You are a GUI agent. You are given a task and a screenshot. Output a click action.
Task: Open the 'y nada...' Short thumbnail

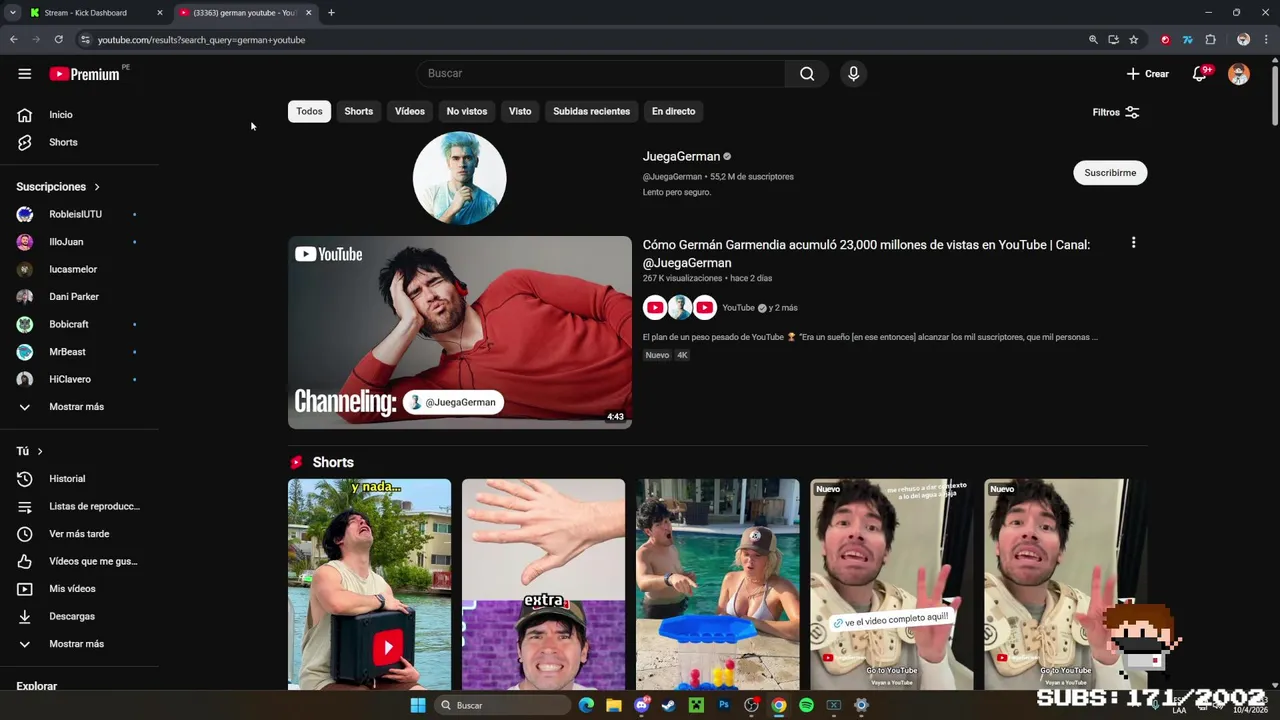pos(370,585)
